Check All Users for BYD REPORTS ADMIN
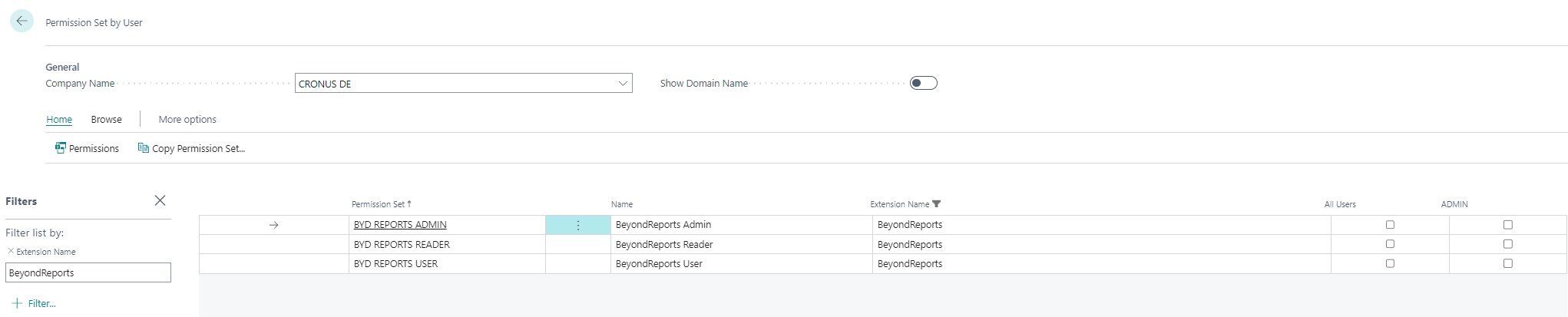Image resolution: width=1568 pixels, height=317 pixels. click(1390, 225)
